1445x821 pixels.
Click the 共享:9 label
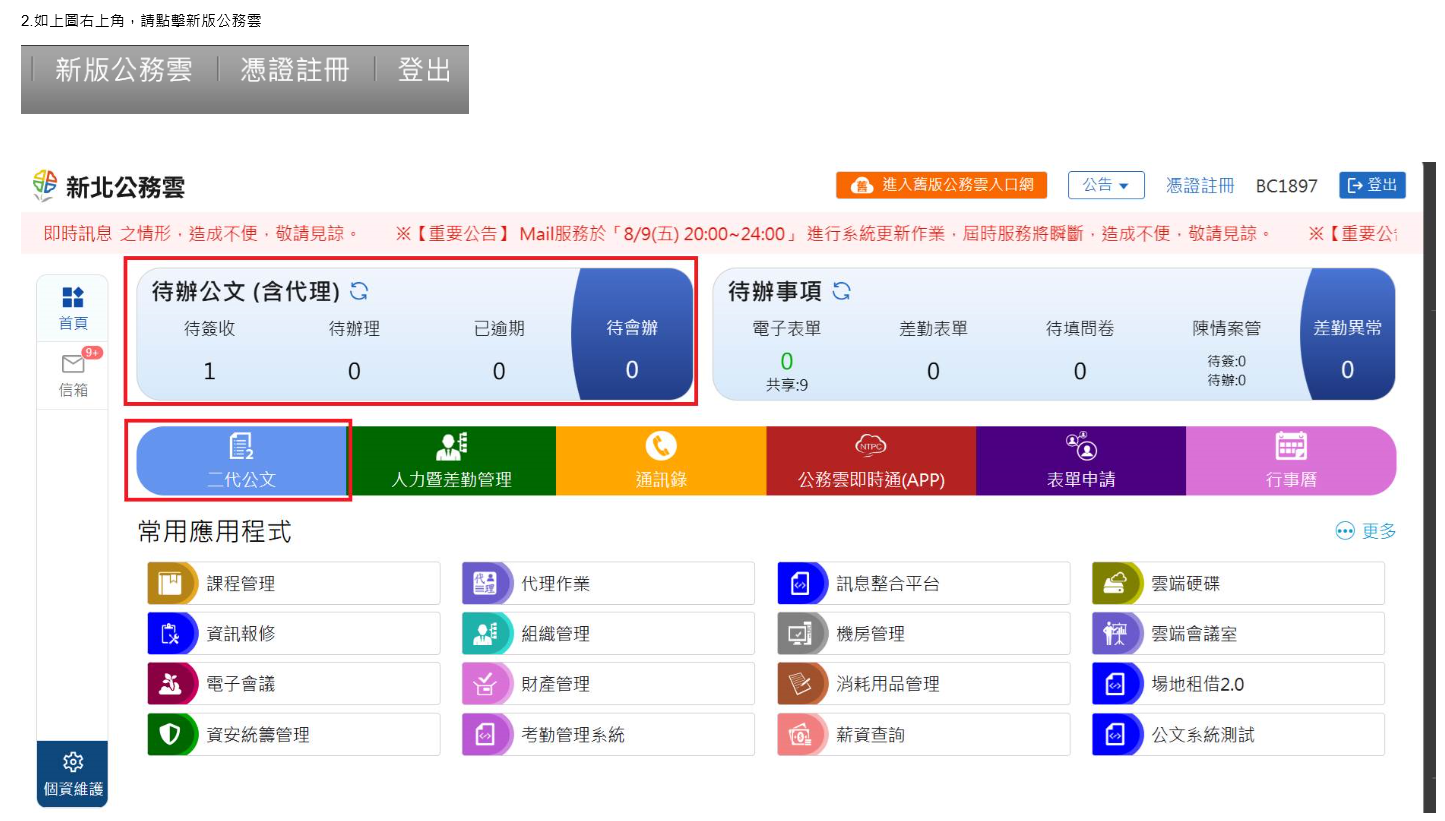[787, 385]
